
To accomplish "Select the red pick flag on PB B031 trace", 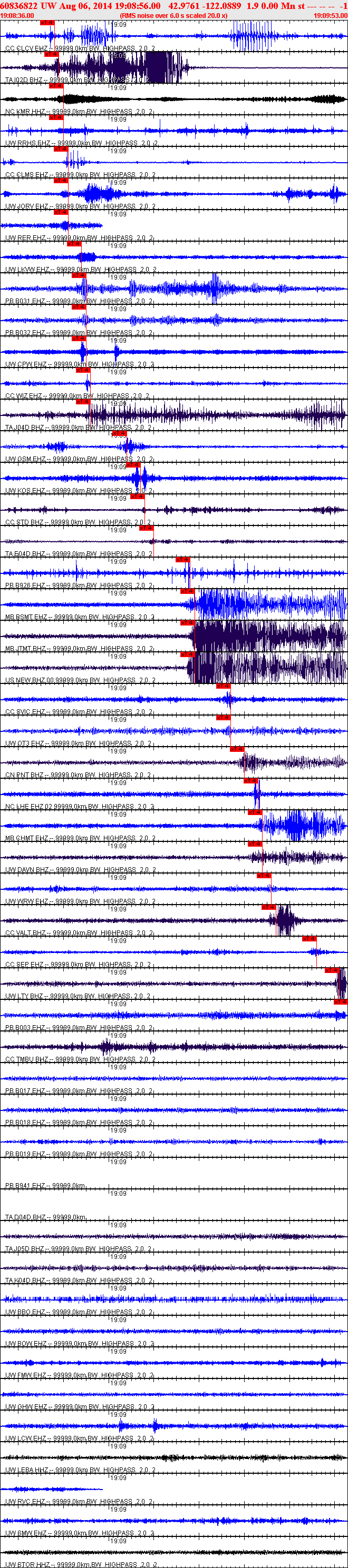I will (79, 275).
